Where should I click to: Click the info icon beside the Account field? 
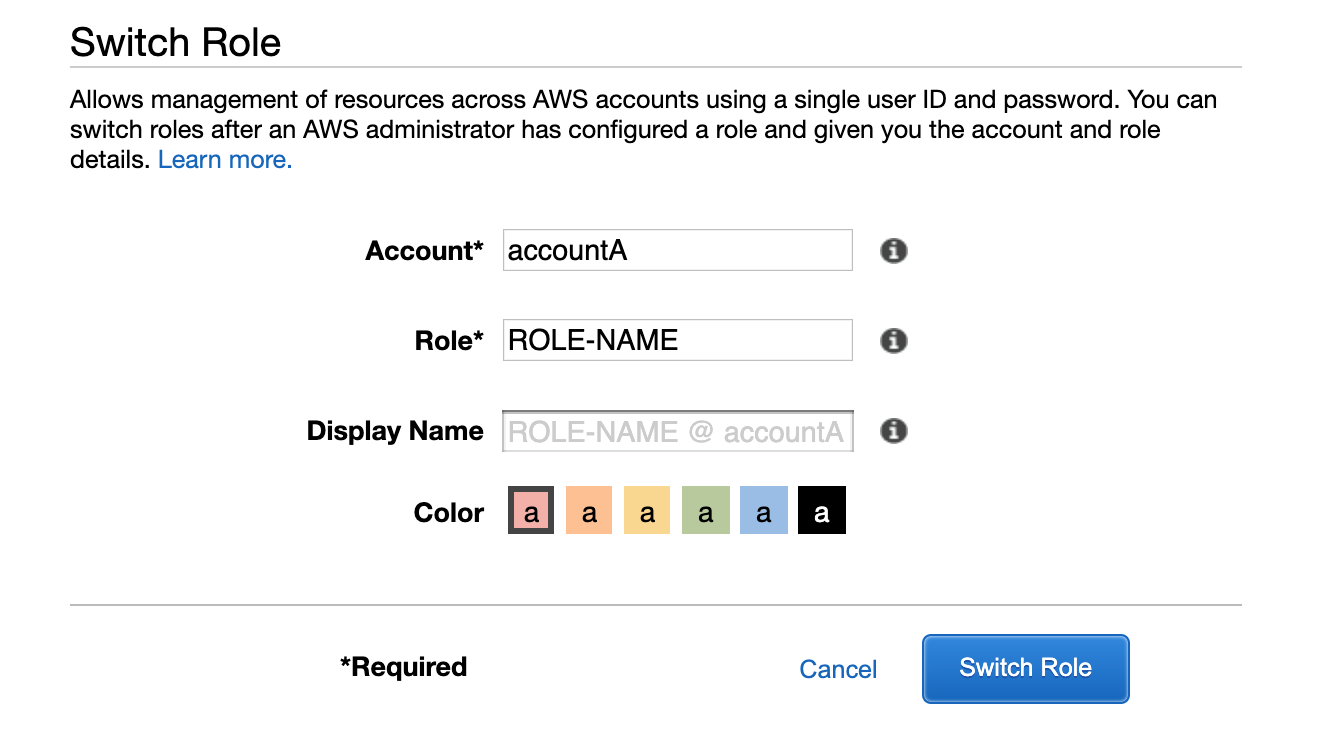click(x=892, y=250)
